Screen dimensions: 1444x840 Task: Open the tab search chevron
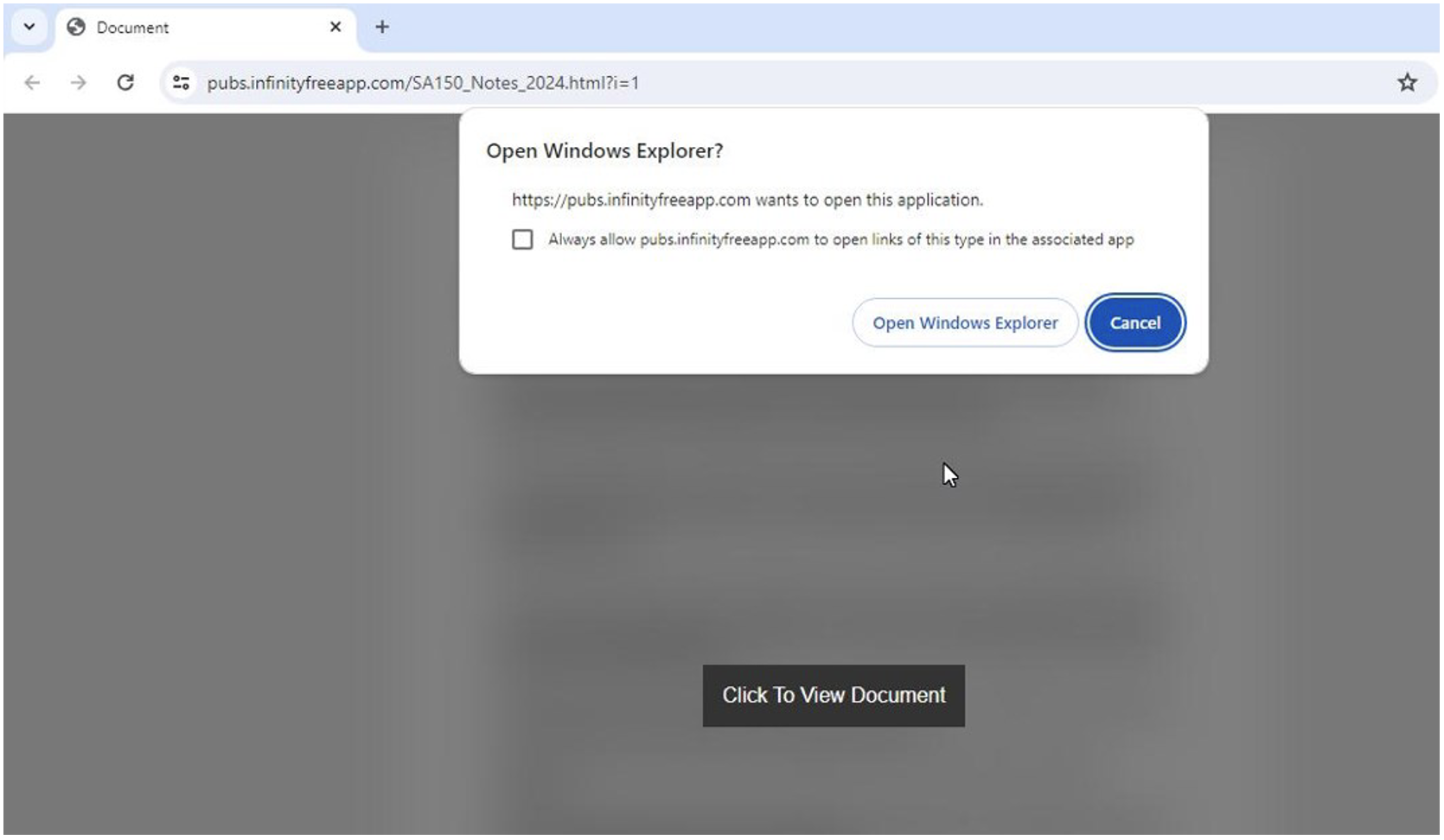pyautogui.click(x=29, y=27)
